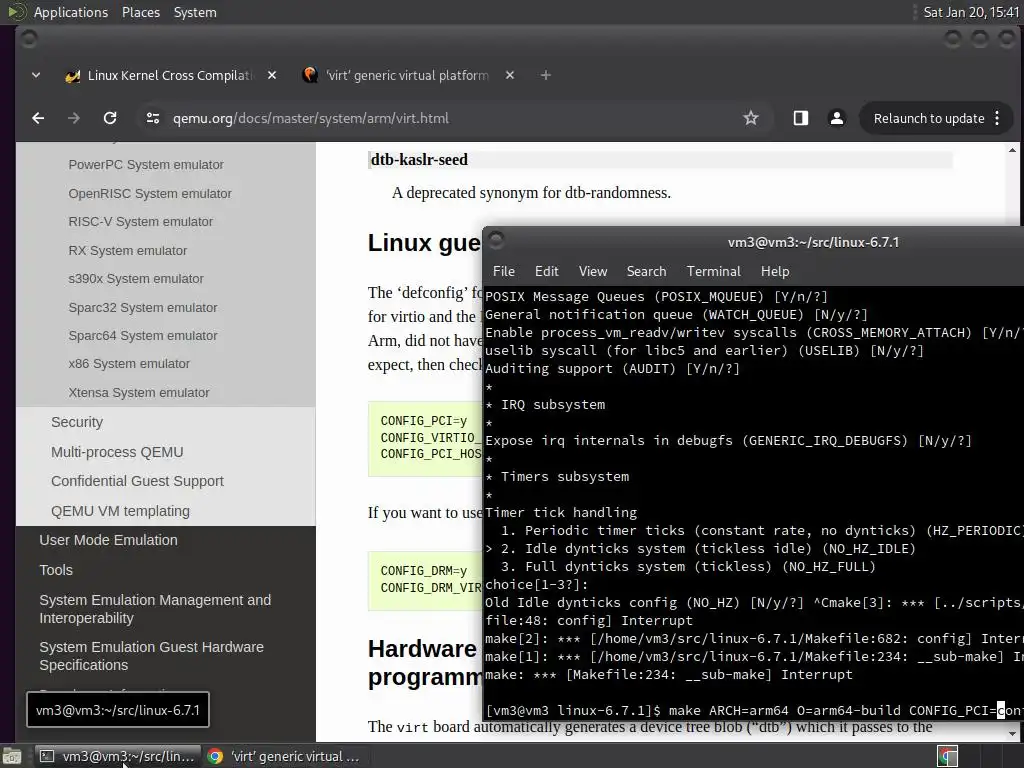Open terminal View menu
Image resolution: width=1024 pixels, height=768 pixels.
tap(592, 271)
